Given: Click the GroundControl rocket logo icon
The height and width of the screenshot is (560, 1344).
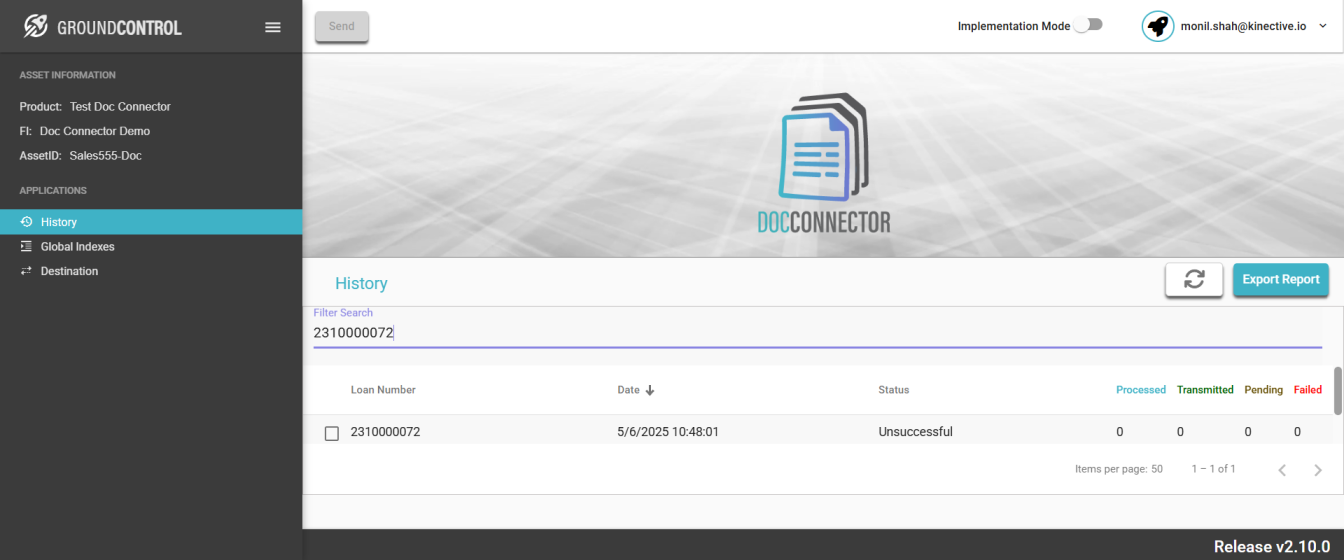Looking at the screenshot, I should tap(36, 27).
